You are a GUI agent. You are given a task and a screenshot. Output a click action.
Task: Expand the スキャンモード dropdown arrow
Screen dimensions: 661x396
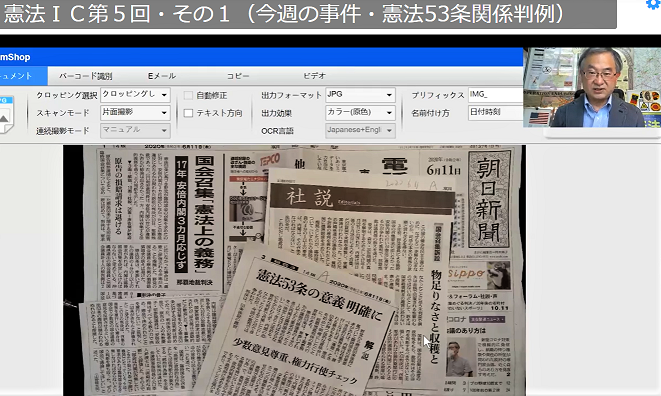point(164,113)
